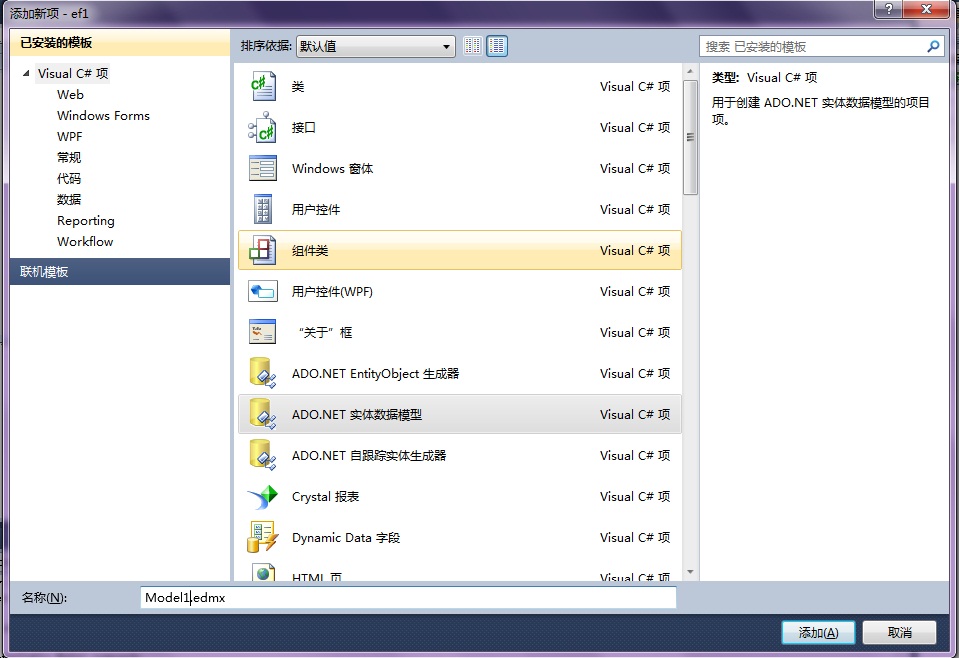Switch to small icons view
The image size is (959, 658).
pos(472,46)
